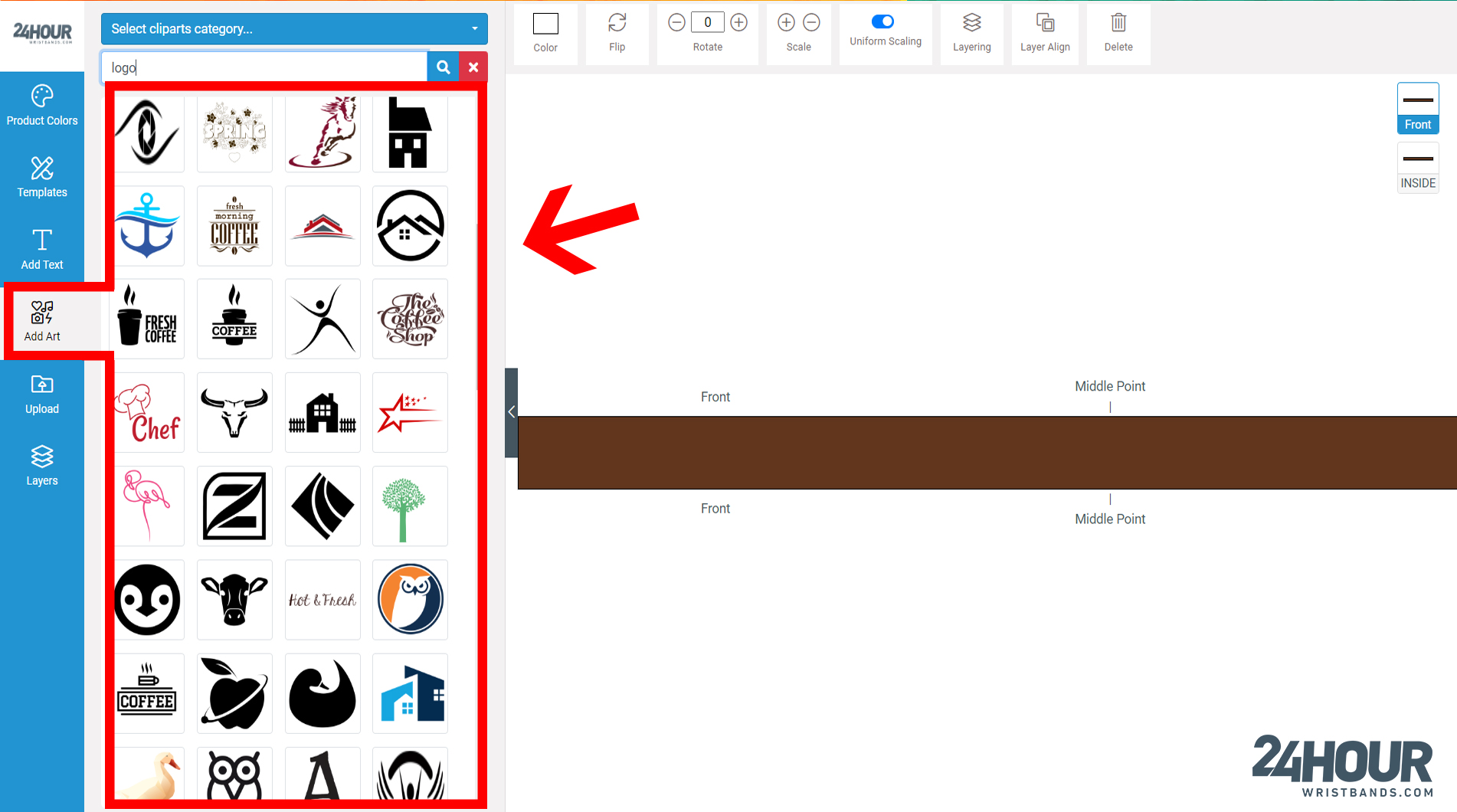The image size is (1457, 812).
Task: Click the brown wristband canvas
Action: point(987,453)
